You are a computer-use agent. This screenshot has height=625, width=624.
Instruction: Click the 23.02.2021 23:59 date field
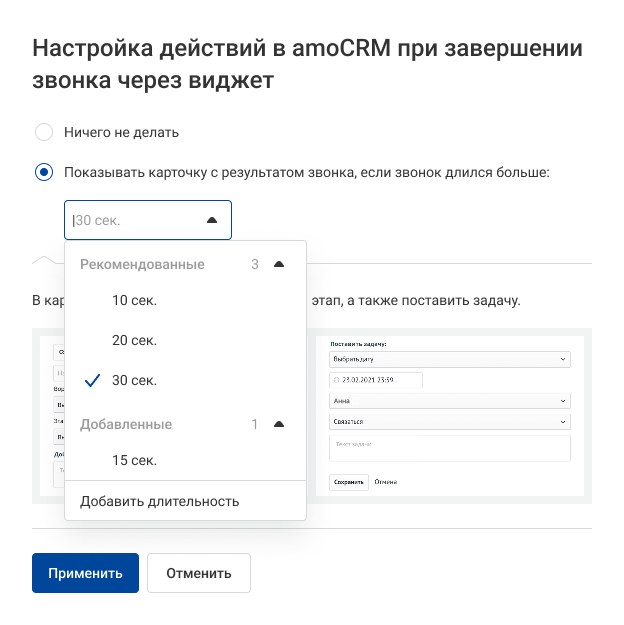click(376, 380)
